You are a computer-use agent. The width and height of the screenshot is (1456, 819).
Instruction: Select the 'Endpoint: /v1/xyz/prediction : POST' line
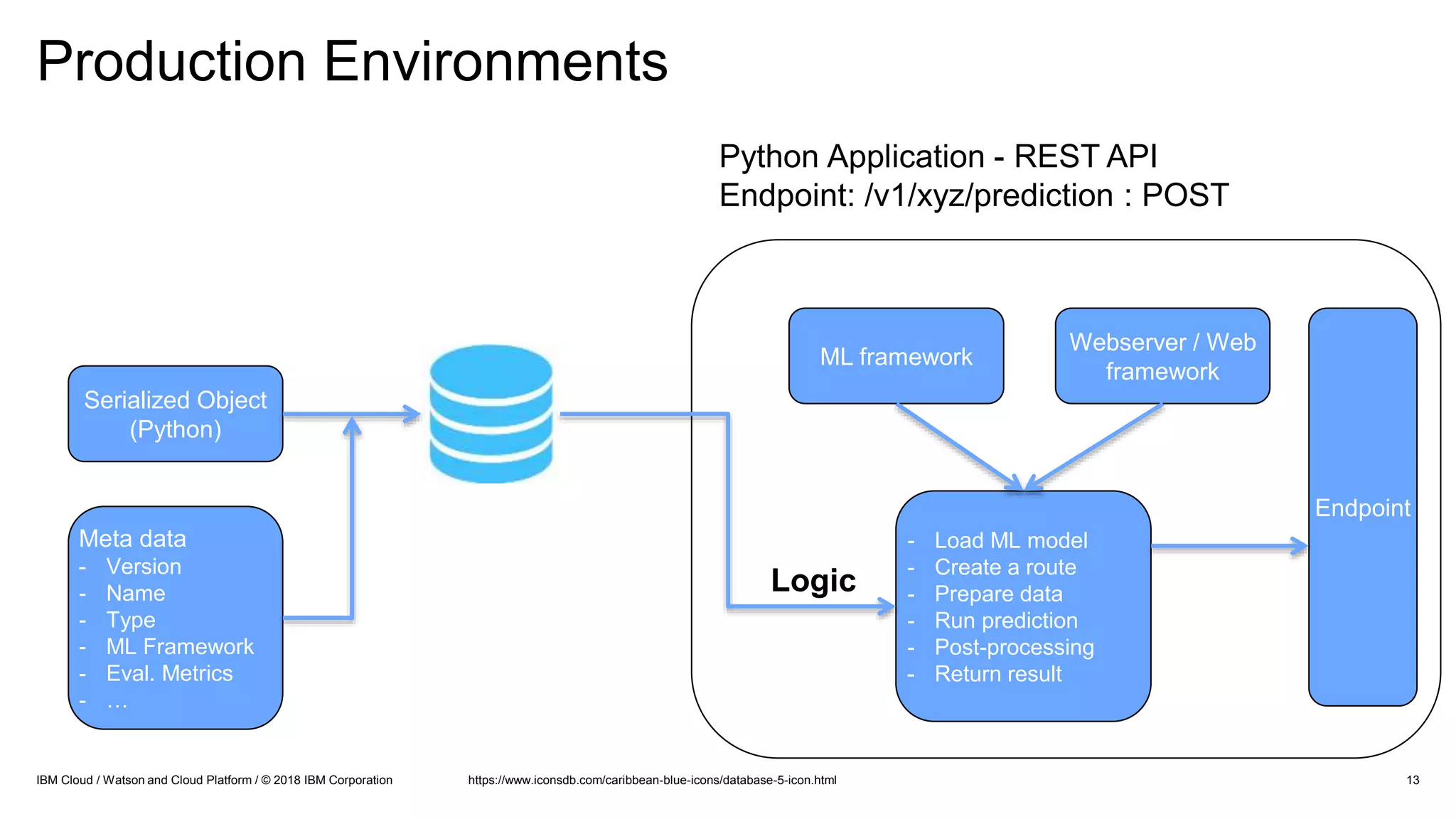point(973,196)
